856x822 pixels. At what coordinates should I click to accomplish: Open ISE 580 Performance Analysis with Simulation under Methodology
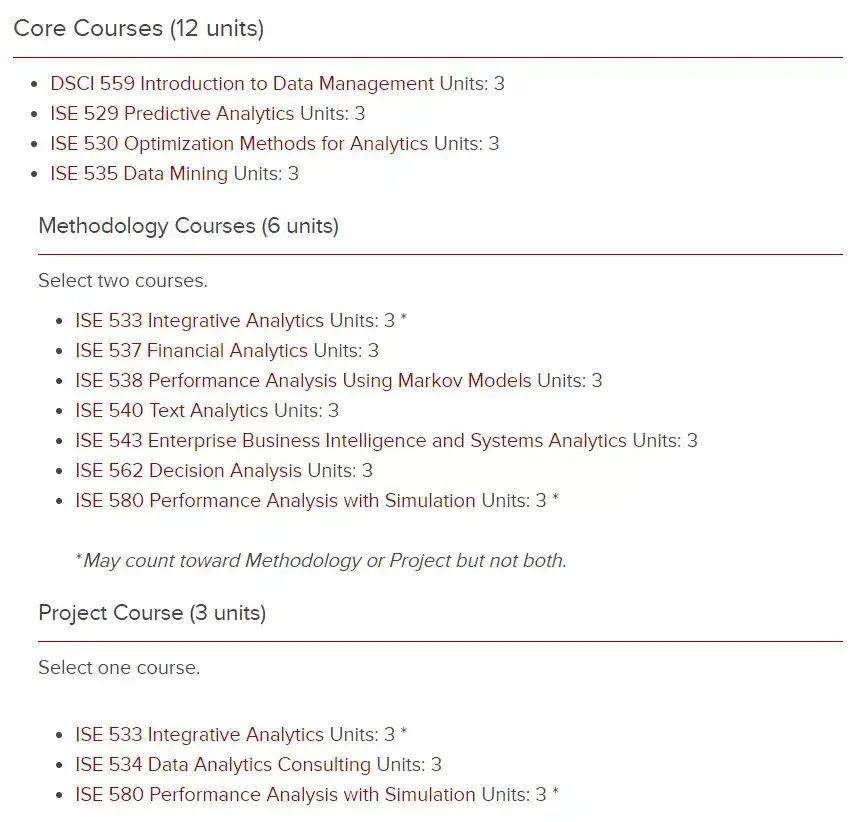pyautogui.click(x=276, y=501)
